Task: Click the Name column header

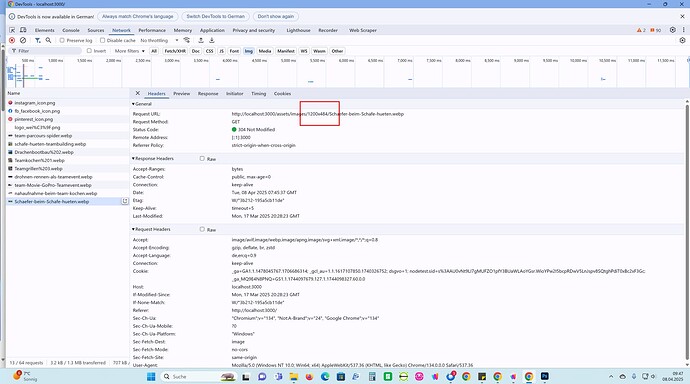Action: tap(68, 93)
